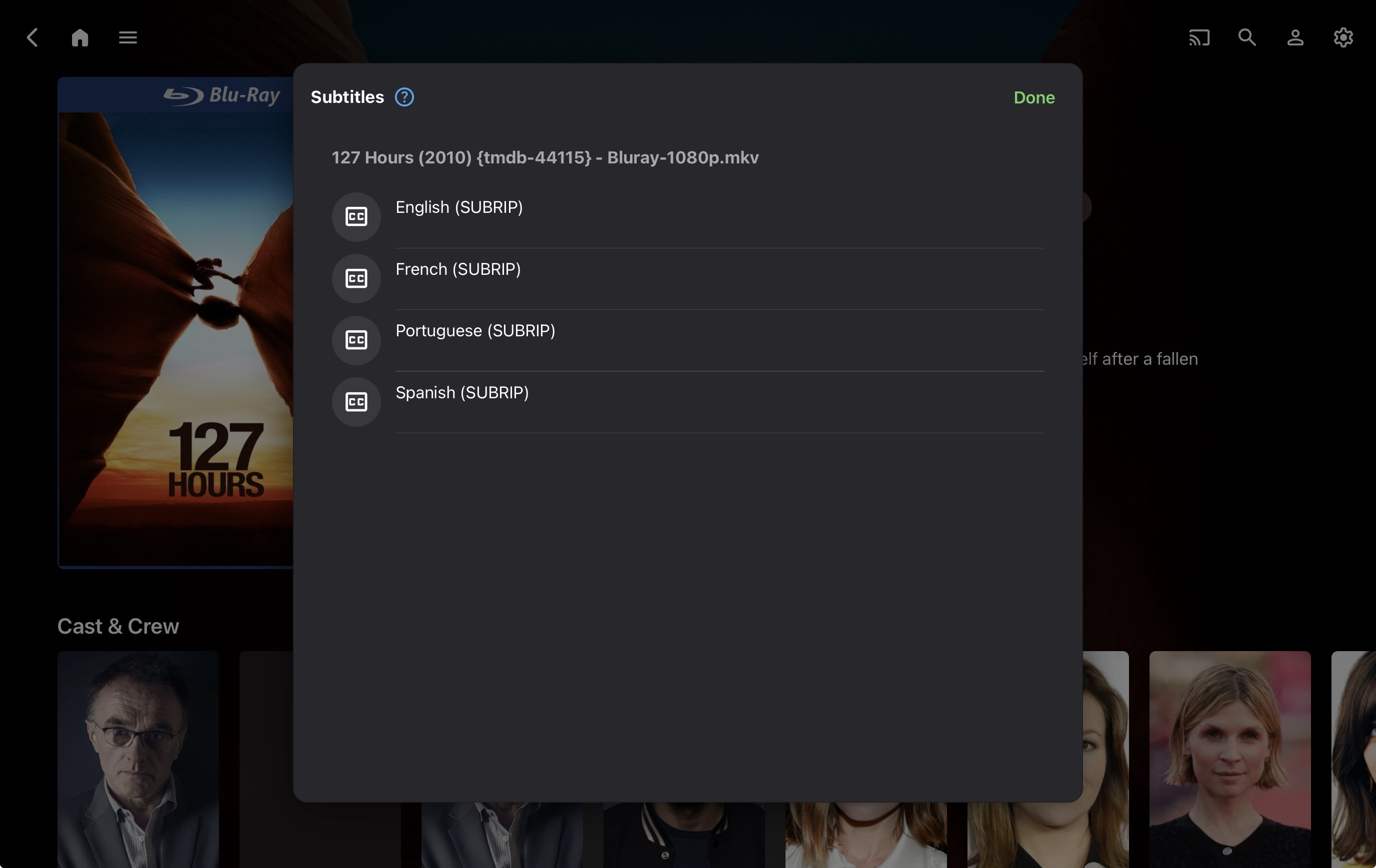
Task: Click the 127 Hours Blu-Ray poster
Action: click(175, 323)
